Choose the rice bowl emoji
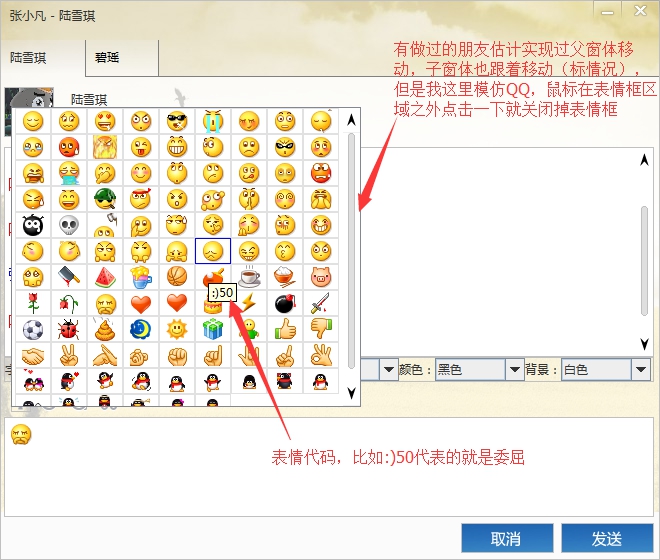The height and width of the screenshot is (560, 660). click(x=285, y=277)
